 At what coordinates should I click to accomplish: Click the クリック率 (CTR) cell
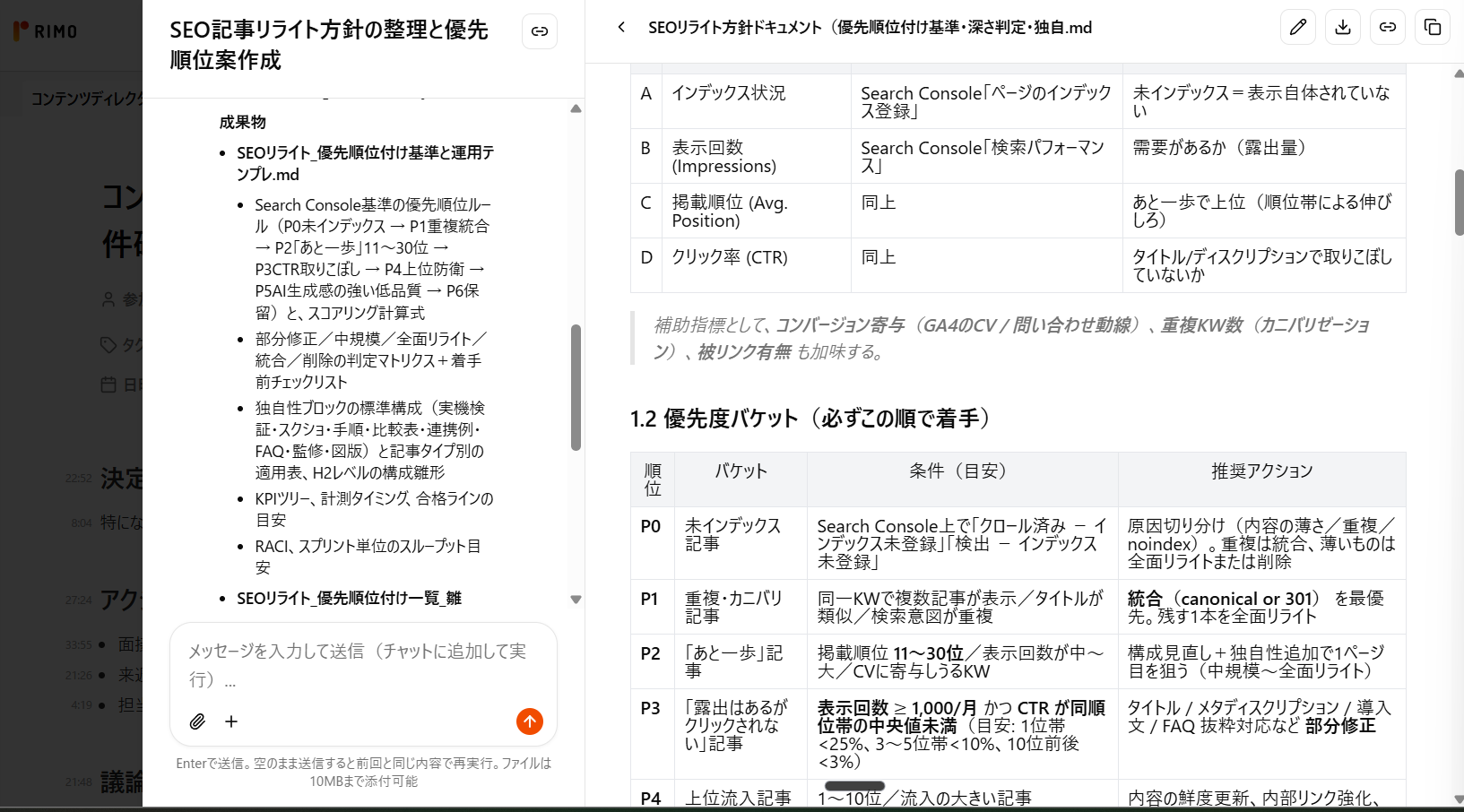[756, 265]
